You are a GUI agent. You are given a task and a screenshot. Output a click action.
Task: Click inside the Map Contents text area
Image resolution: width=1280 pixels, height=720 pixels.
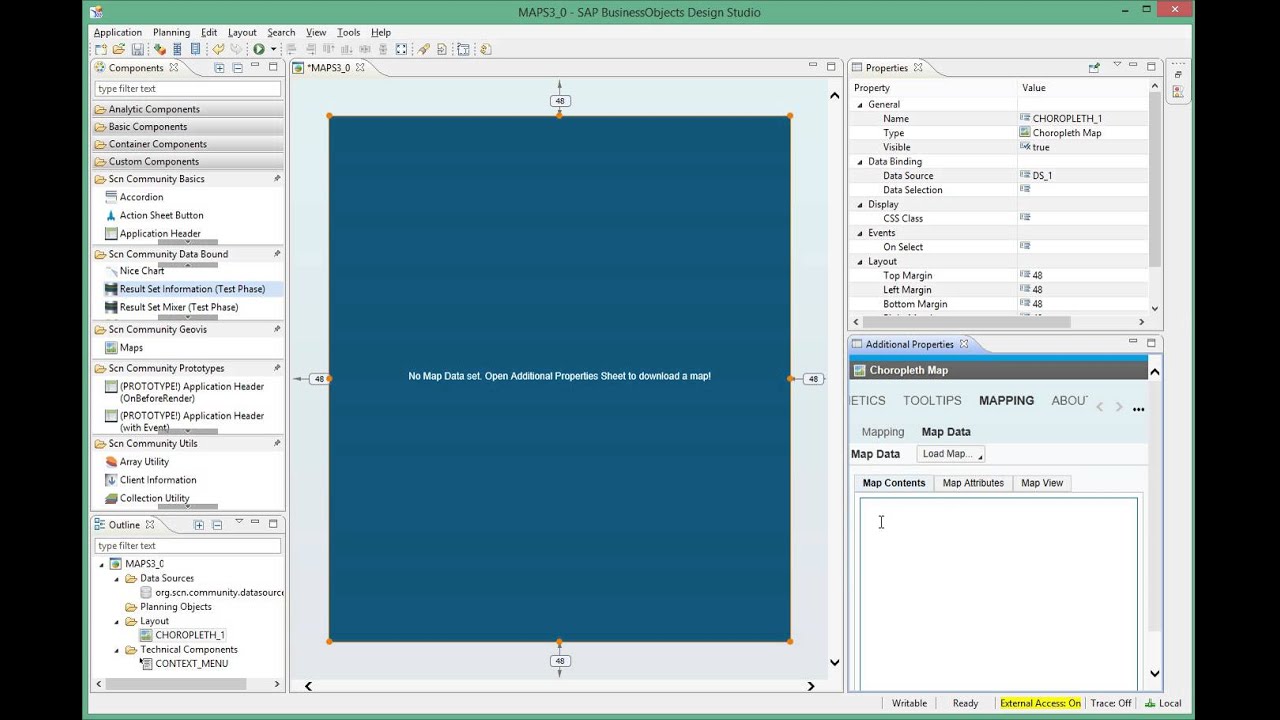tap(998, 593)
